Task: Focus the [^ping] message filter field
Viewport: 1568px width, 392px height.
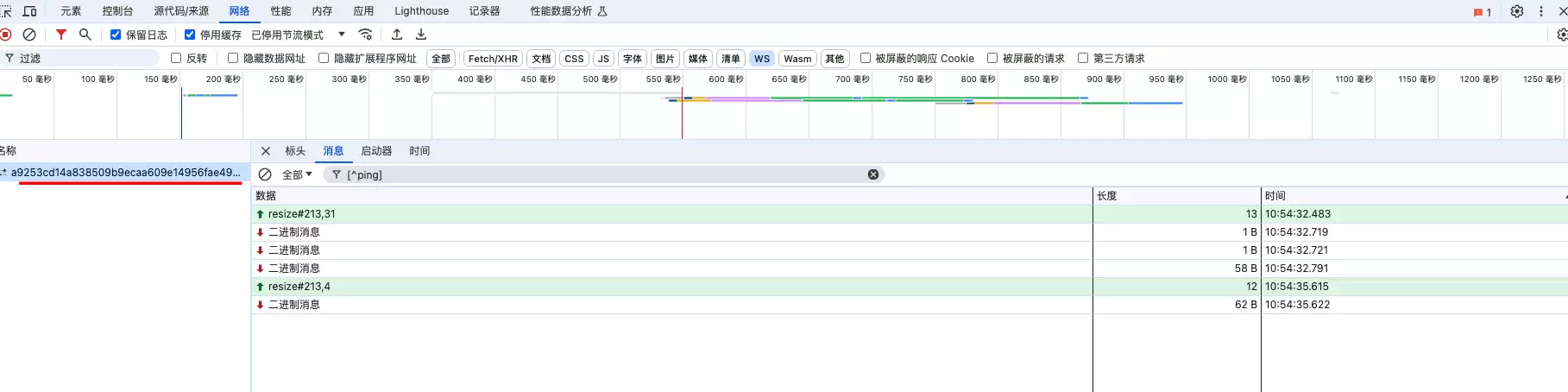Action: click(x=604, y=174)
